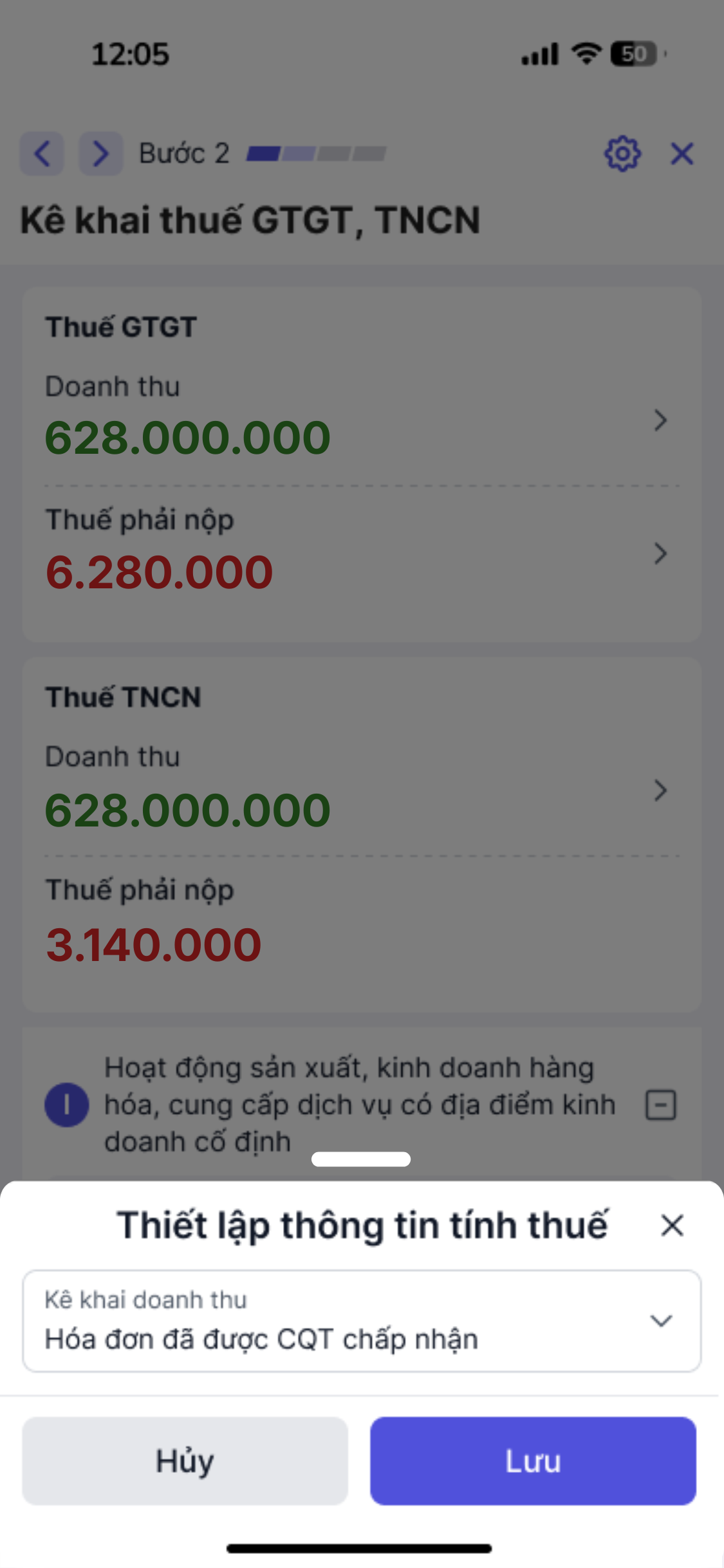The width and height of the screenshot is (724, 1568).
Task: Tap the bottom sheet drag handle
Action: pyautogui.click(x=361, y=1159)
